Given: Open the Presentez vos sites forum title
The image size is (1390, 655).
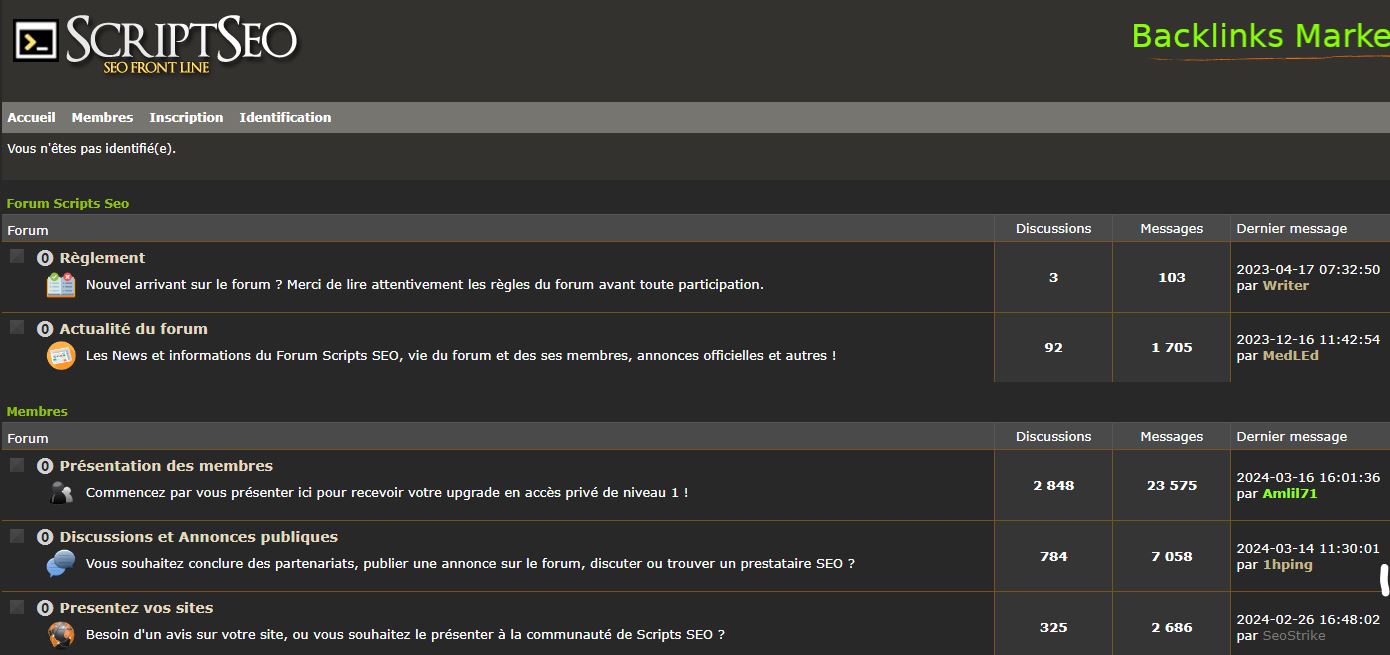Looking at the screenshot, I should coord(136,608).
